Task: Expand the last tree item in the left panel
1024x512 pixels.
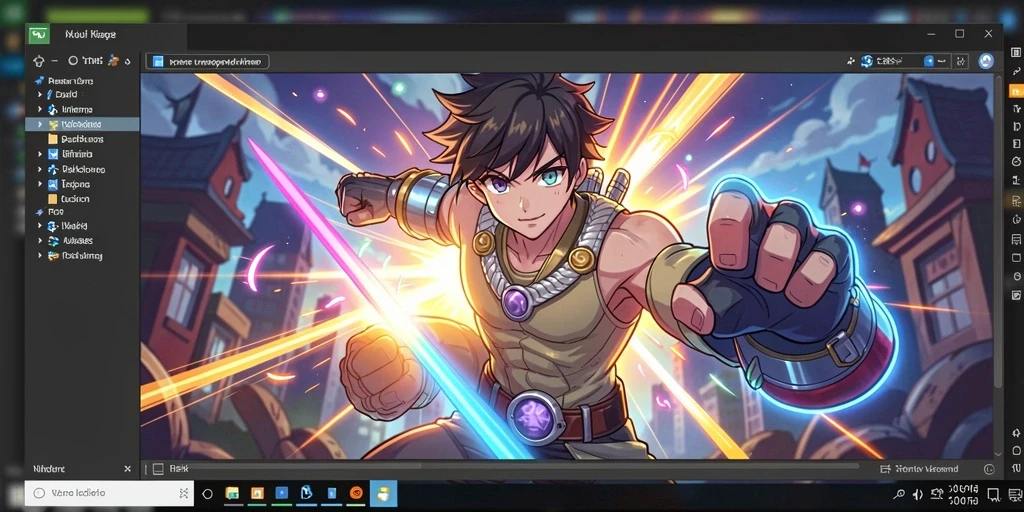Action: (40, 256)
